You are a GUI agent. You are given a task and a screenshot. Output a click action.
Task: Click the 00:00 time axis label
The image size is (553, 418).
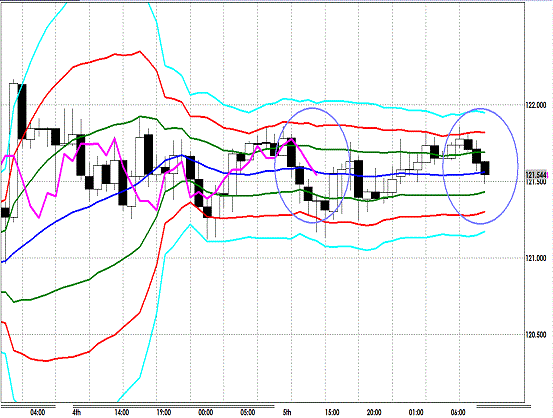pyautogui.click(x=206, y=412)
